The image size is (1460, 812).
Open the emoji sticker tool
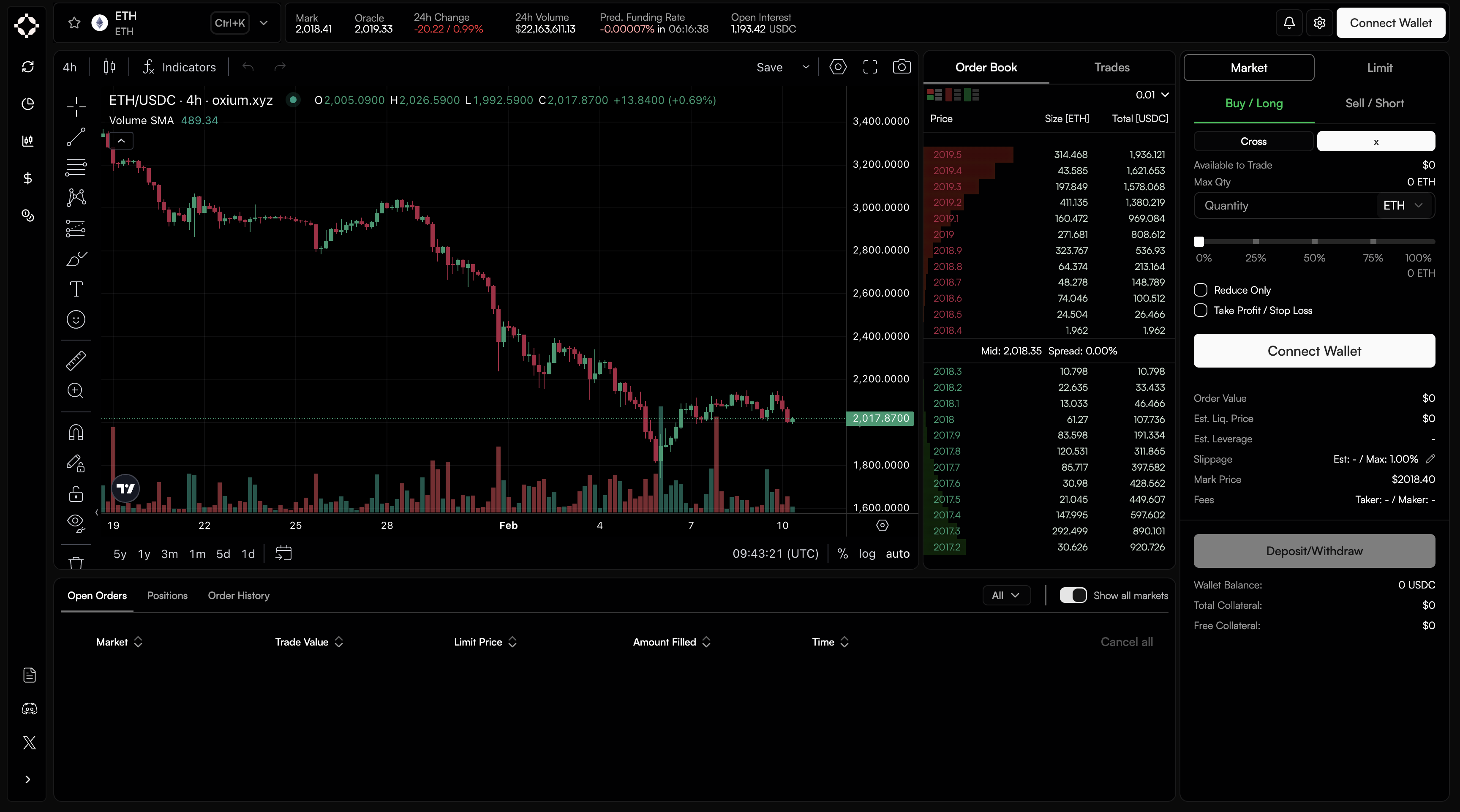pyautogui.click(x=76, y=319)
